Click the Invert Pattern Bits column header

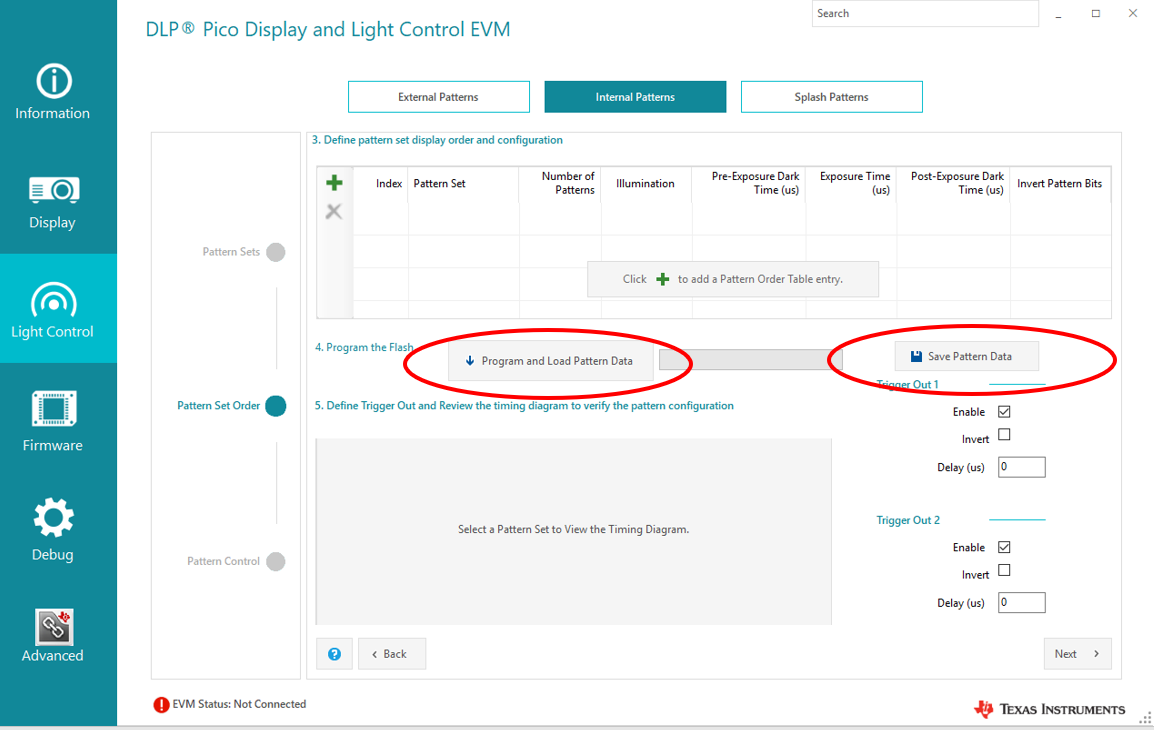[x=1060, y=183]
